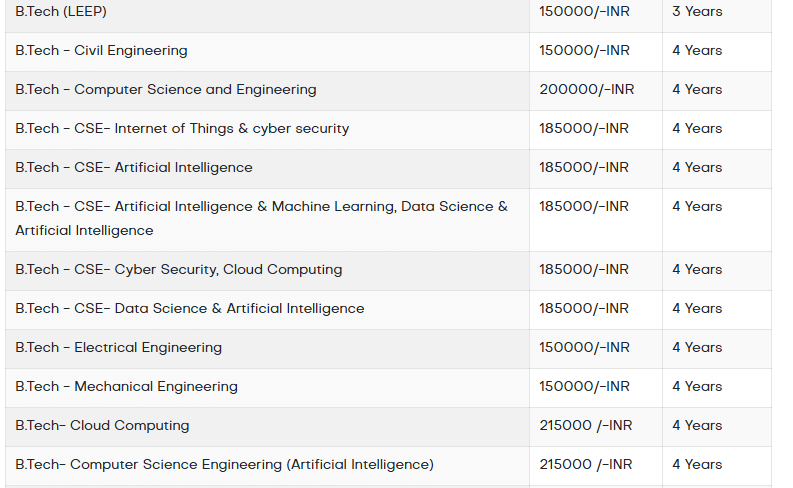This screenshot has width=793, height=488.
Task: Click the fee for B.Tech (LEEP)
Action: click(x=584, y=12)
